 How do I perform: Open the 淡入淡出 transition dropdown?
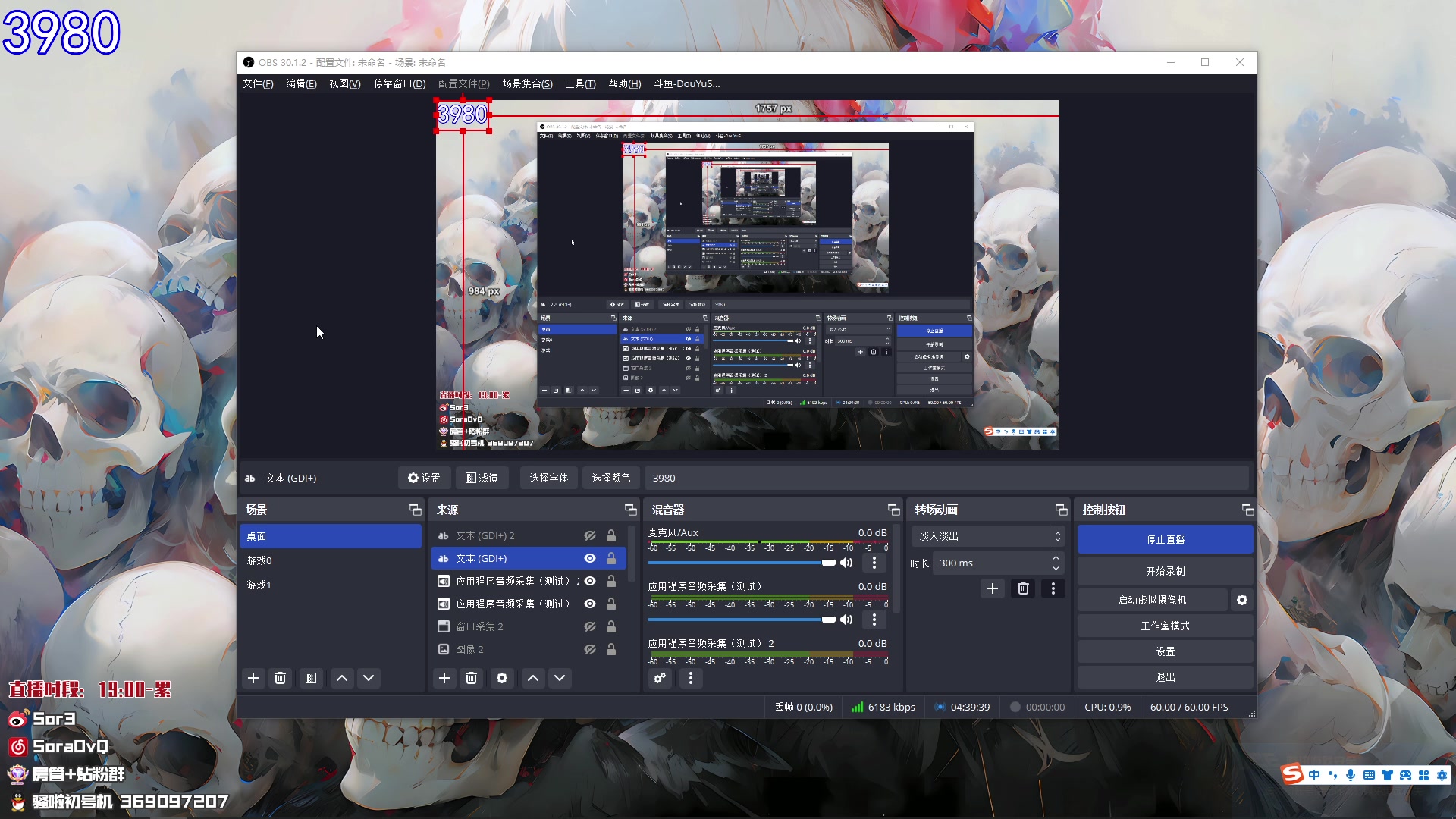[987, 536]
